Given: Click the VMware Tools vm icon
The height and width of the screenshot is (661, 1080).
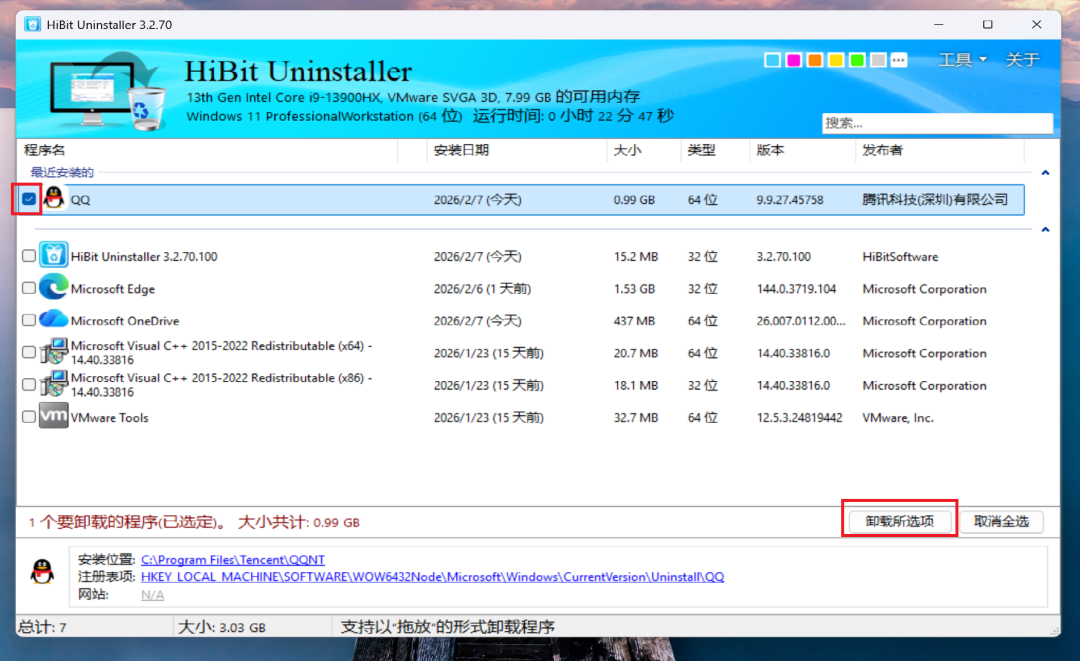Looking at the screenshot, I should pos(54,416).
